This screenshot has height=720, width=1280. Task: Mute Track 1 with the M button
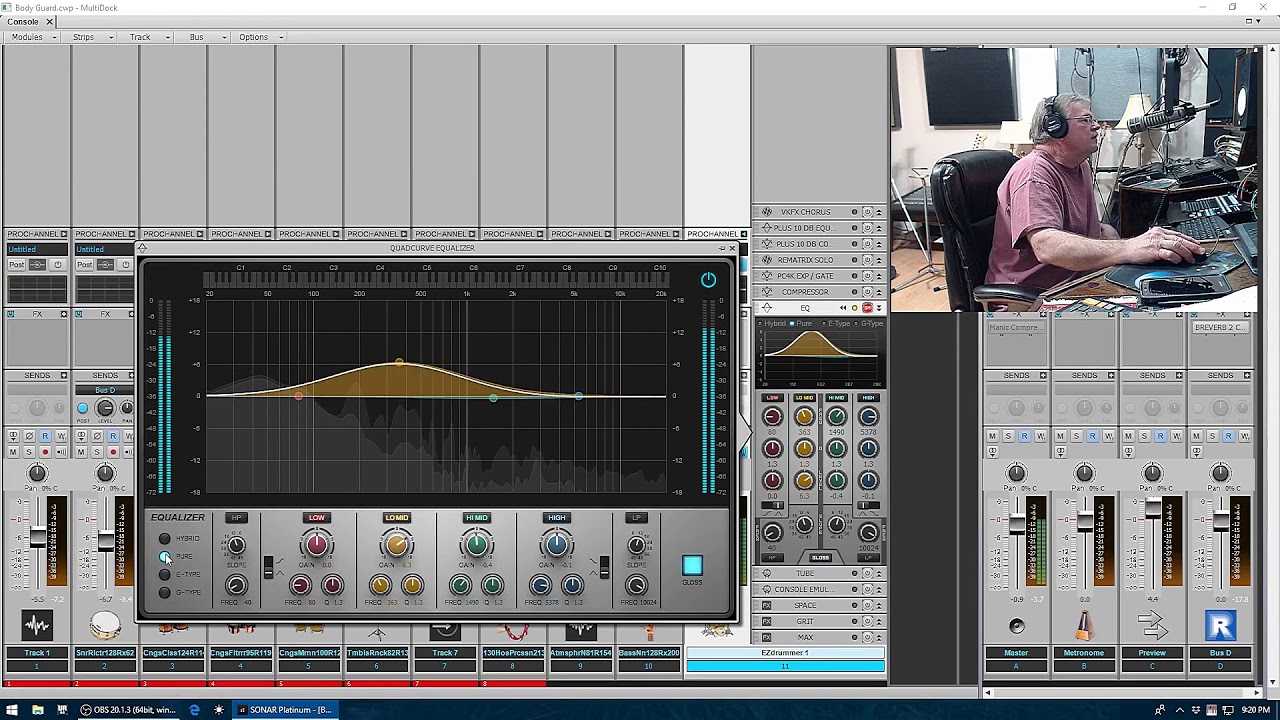13,452
